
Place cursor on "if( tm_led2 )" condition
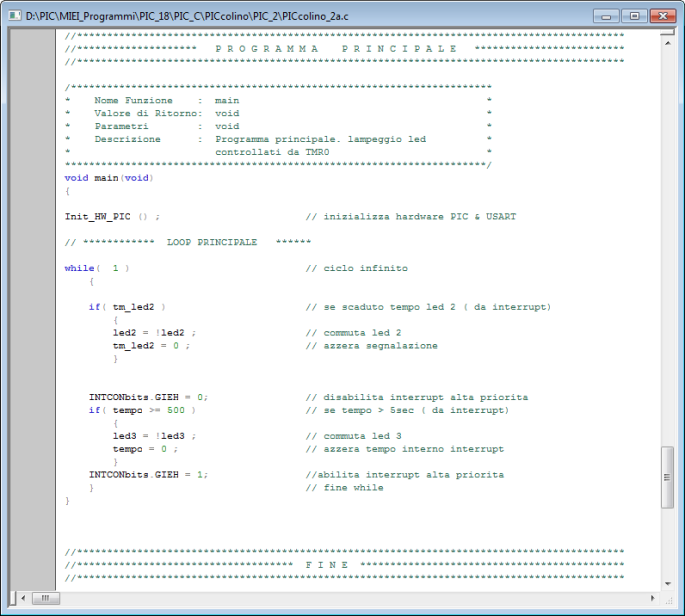click(x=126, y=307)
